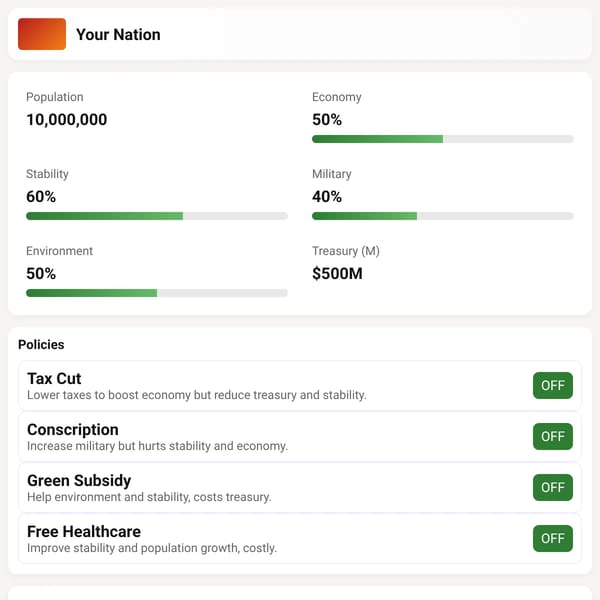Click the Conscription policy title

point(73,429)
